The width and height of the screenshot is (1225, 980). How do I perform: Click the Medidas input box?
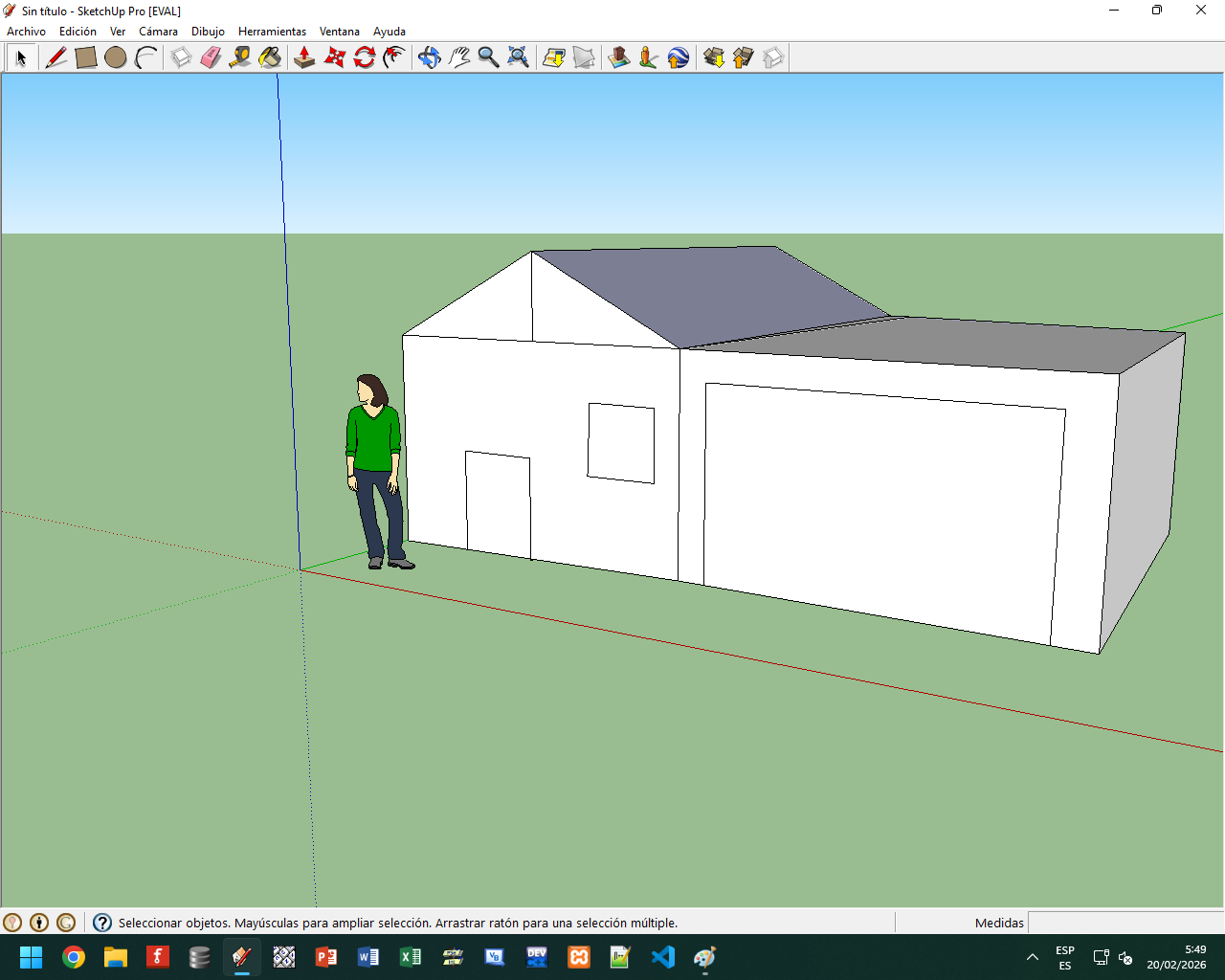(x=1125, y=923)
